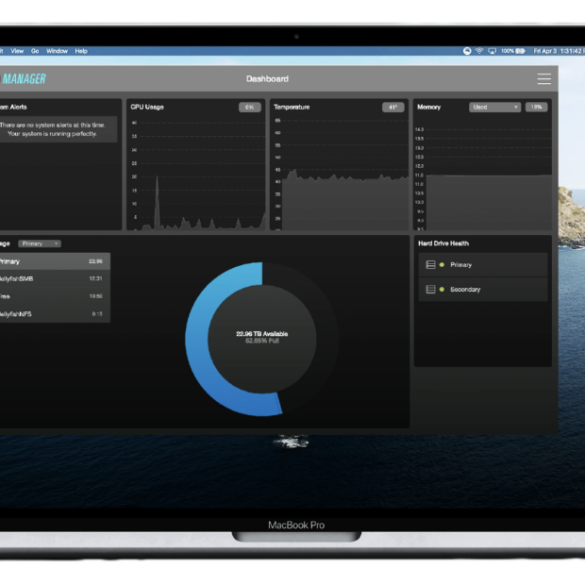Open the Help menu

click(81, 51)
